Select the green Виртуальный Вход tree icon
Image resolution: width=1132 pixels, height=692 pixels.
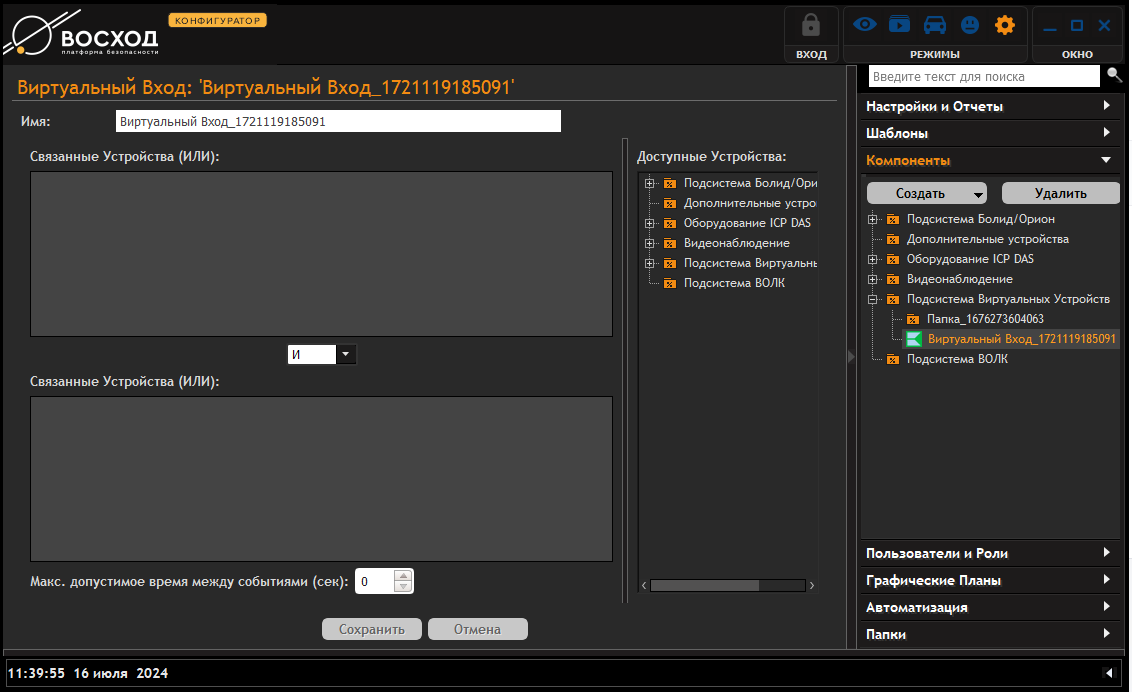tap(913, 339)
